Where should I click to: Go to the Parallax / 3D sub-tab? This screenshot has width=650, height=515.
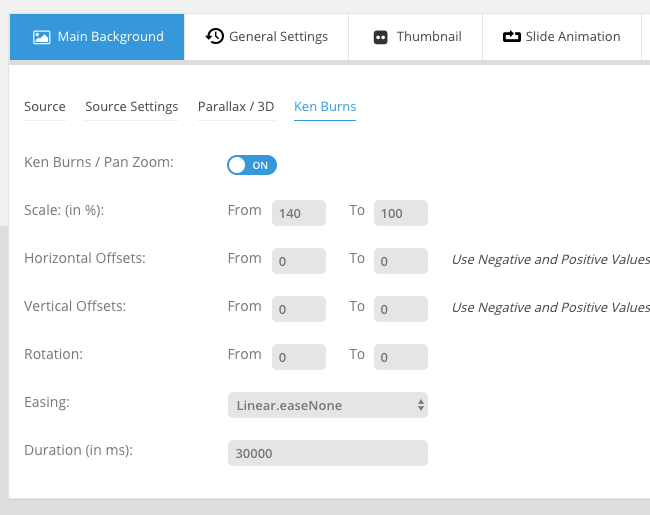point(236,107)
